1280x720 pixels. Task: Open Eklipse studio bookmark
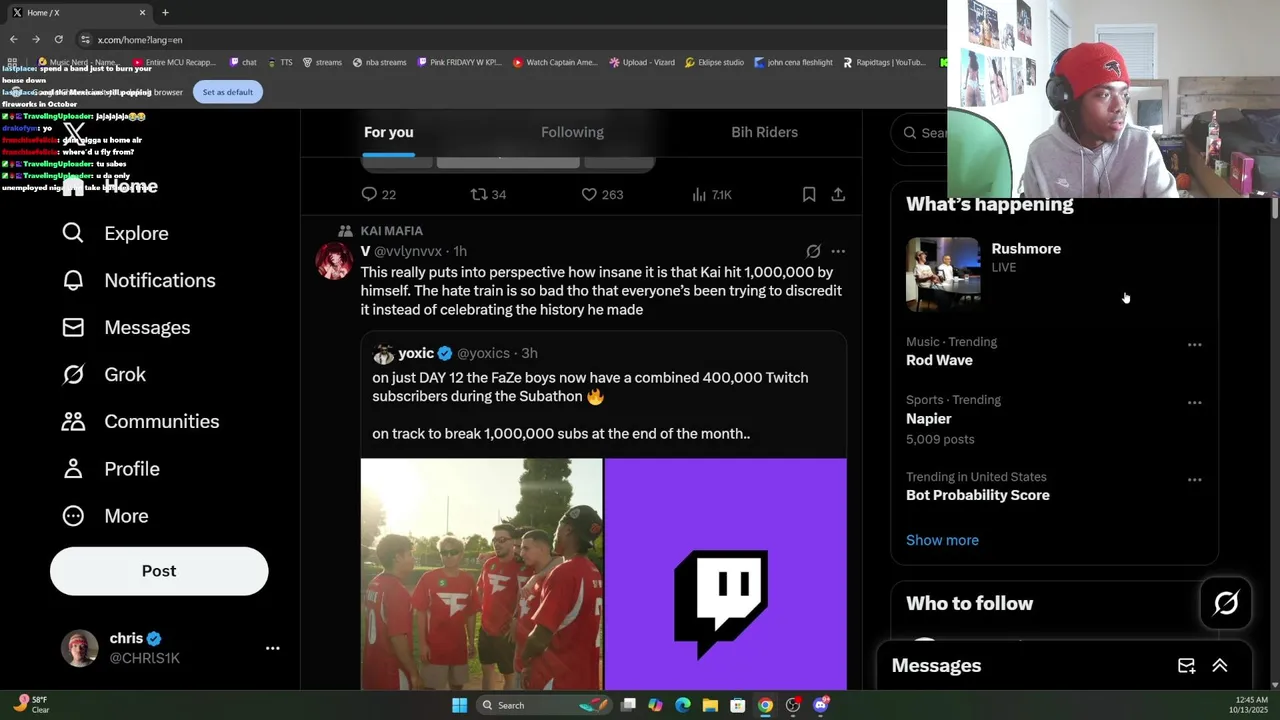pyautogui.click(x=714, y=62)
